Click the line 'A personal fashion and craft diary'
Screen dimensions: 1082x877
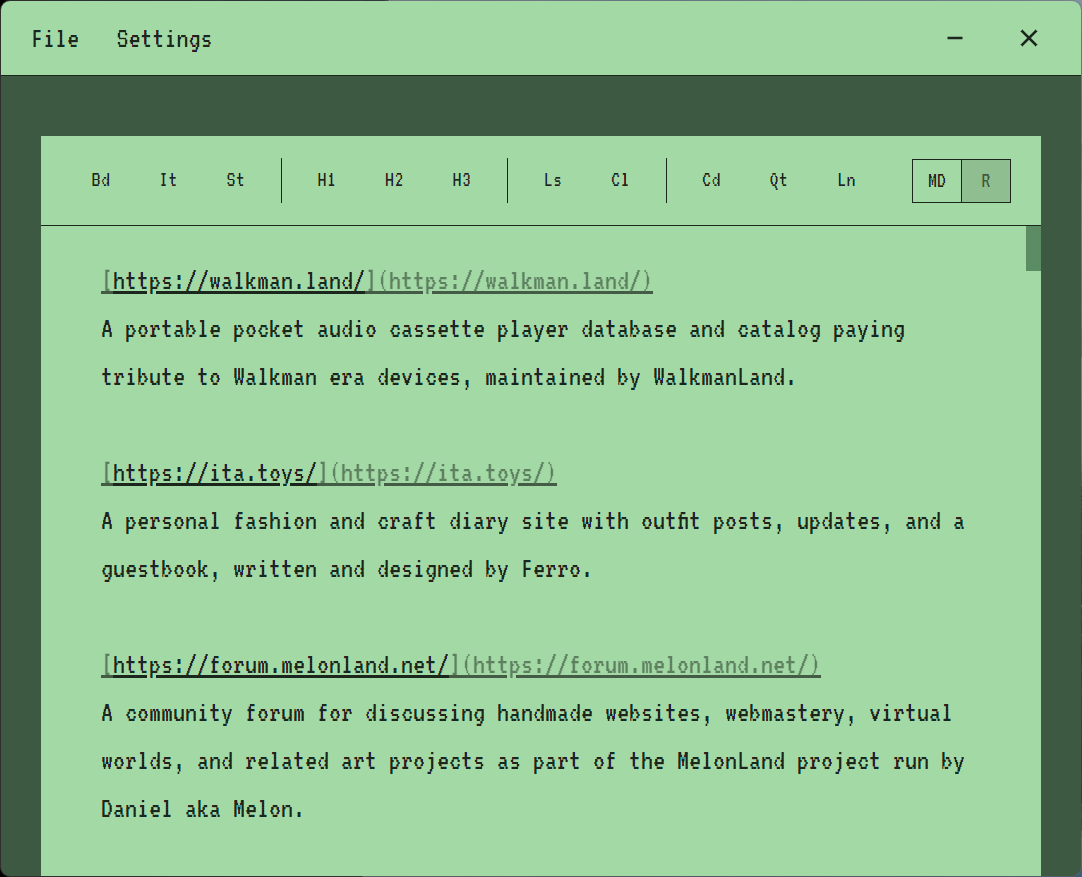pos(533,522)
